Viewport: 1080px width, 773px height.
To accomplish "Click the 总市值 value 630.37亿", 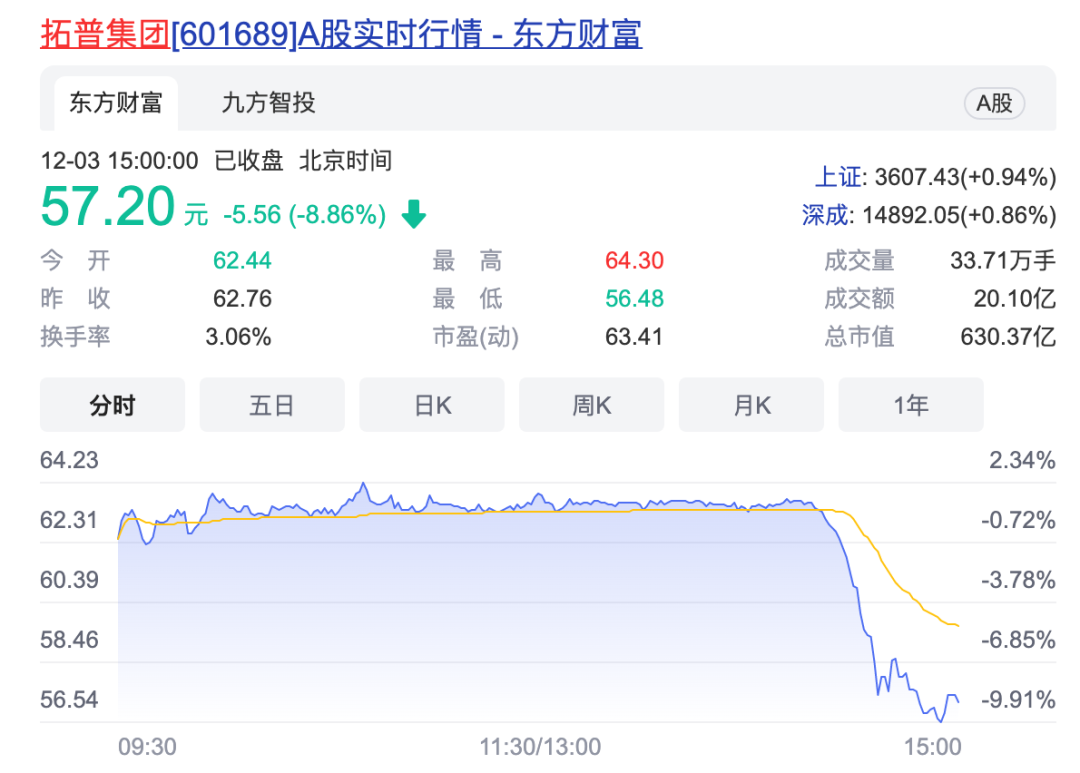I will [1008, 337].
